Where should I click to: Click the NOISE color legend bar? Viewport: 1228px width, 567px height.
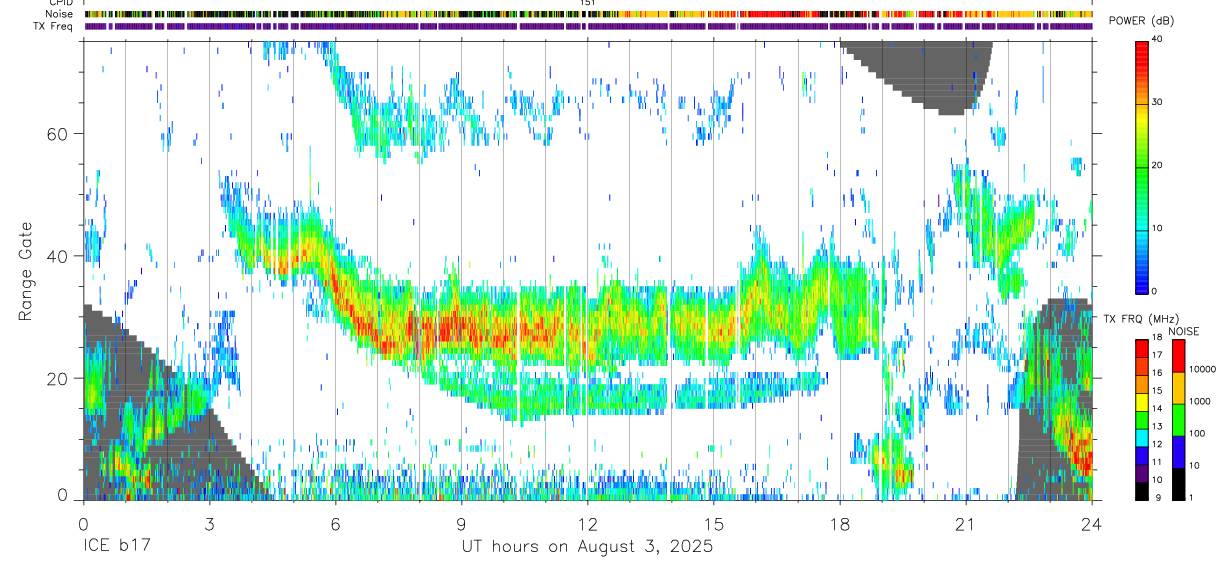[1177, 419]
